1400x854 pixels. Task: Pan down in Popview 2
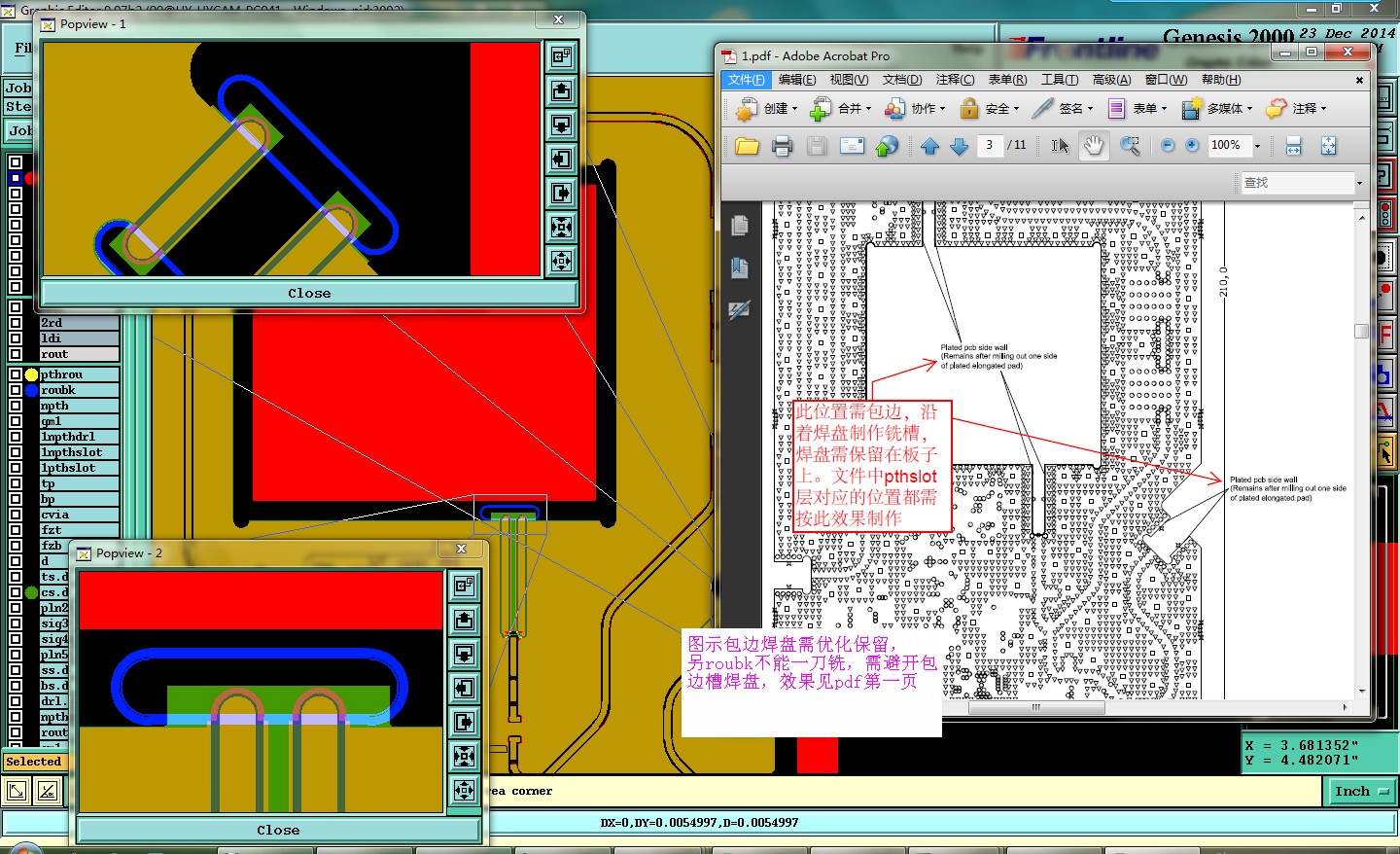tap(465, 654)
